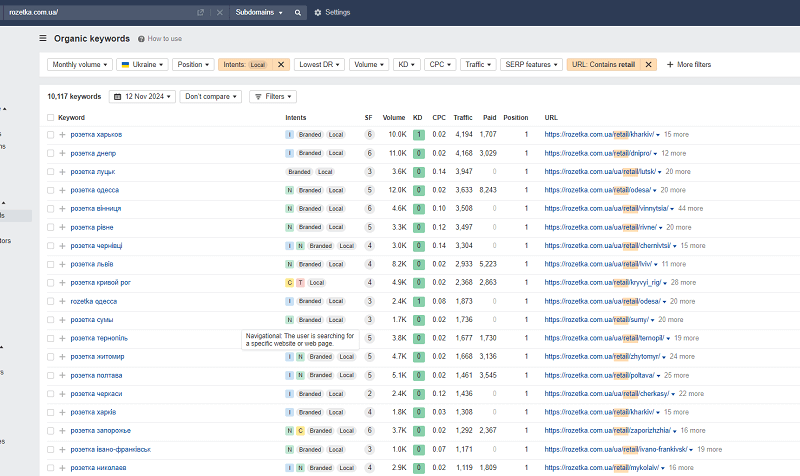Click plus icon next to розетка вінниця
The height and width of the screenshot is (476, 800).
pyautogui.click(x=62, y=209)
